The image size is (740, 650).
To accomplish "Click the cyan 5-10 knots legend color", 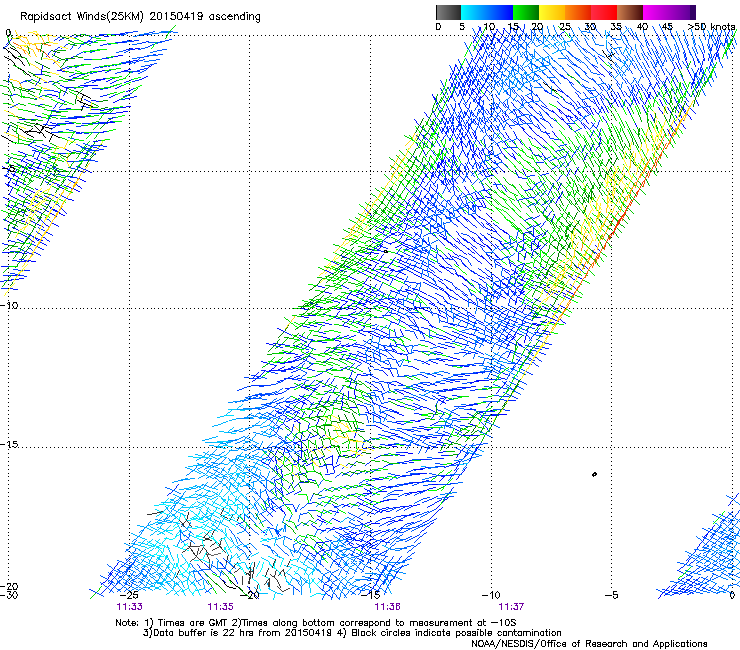I will [x=474, y=12].
